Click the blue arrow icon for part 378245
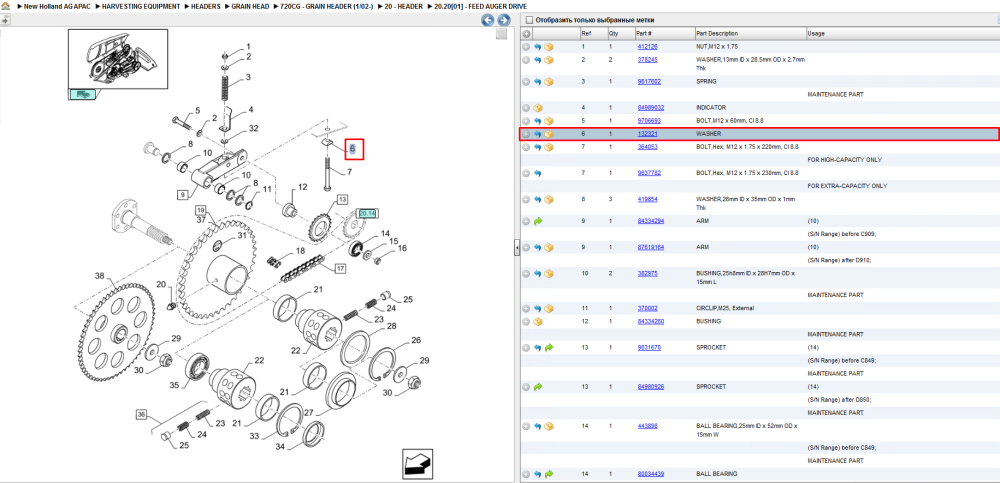 (537, 60)
